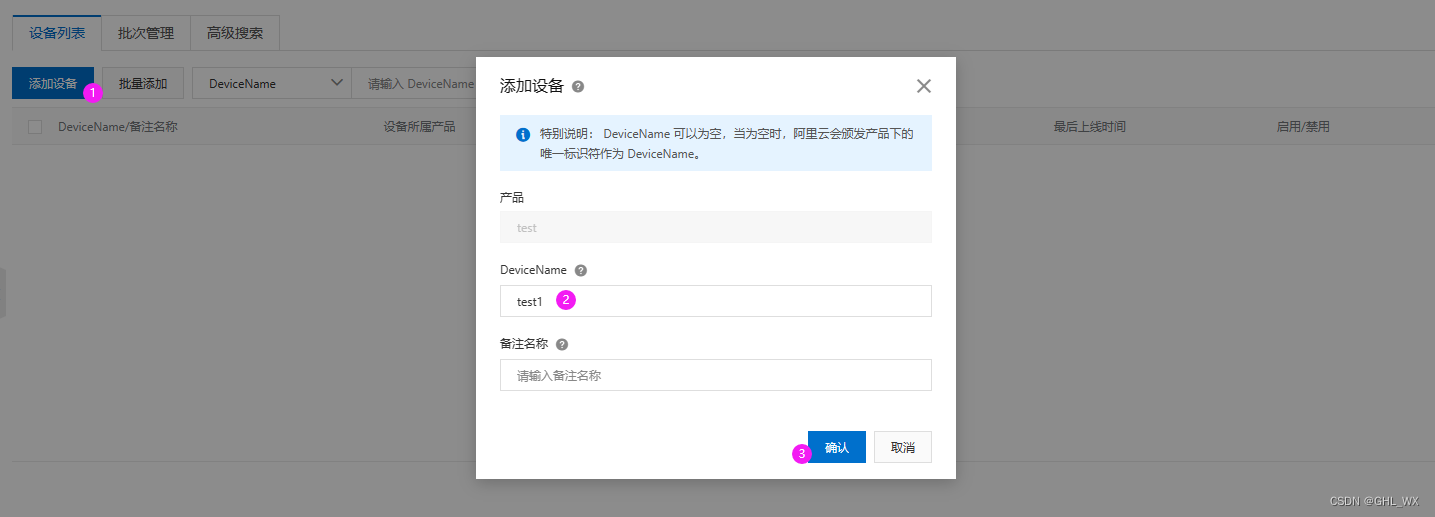1435x517 pixels.
Task: Click the 设备所属产品 column header
Action: [420, 127]
